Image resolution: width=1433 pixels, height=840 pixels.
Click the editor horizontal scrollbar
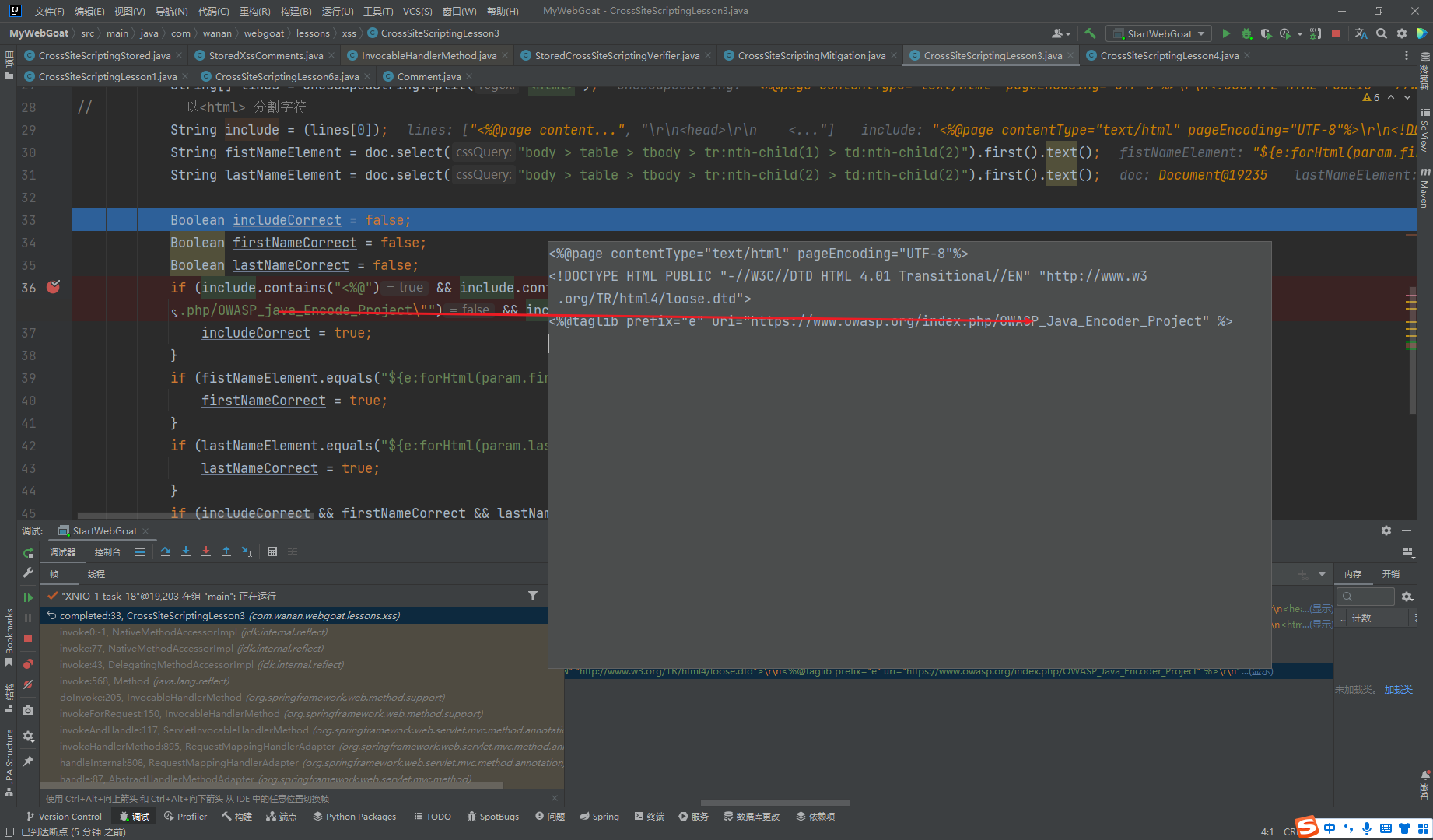pos(194,515)
